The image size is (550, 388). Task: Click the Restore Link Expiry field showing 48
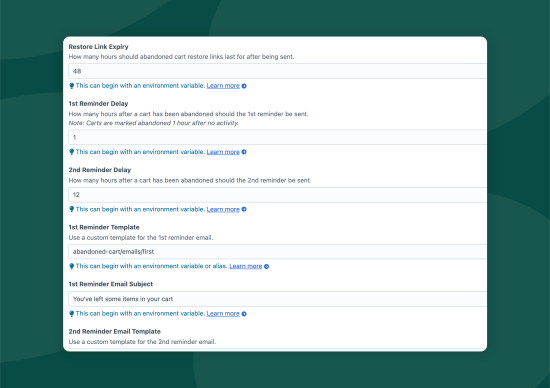[x=277, y=71]
